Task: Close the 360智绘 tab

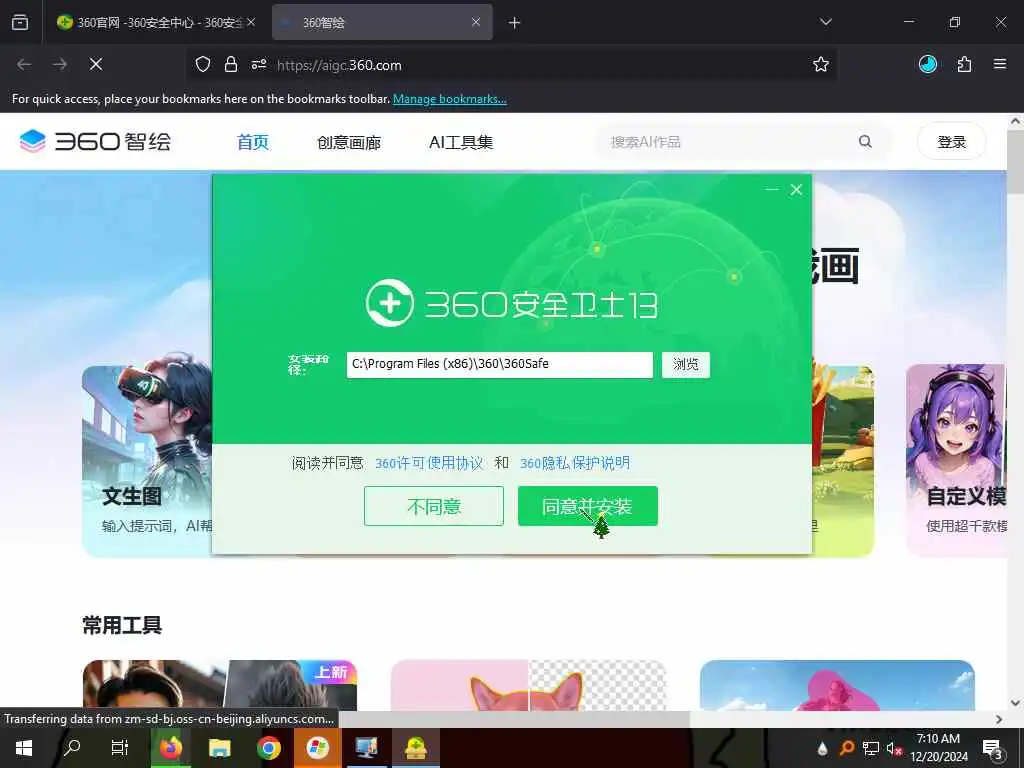Action: pos(476,22)
